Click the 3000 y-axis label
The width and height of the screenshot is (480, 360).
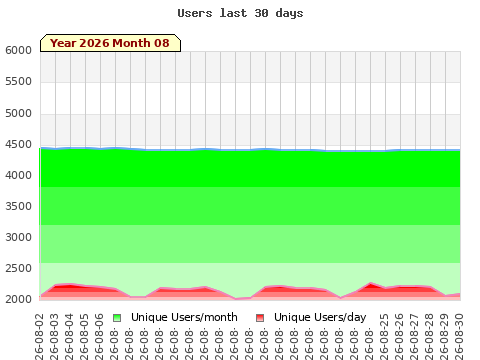tap(18, 237)
